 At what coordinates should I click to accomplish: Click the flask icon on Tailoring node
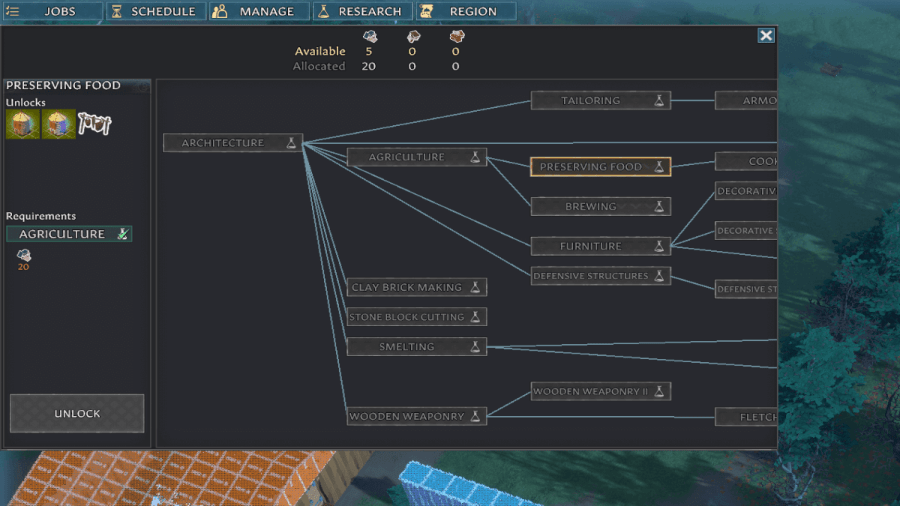659,101
